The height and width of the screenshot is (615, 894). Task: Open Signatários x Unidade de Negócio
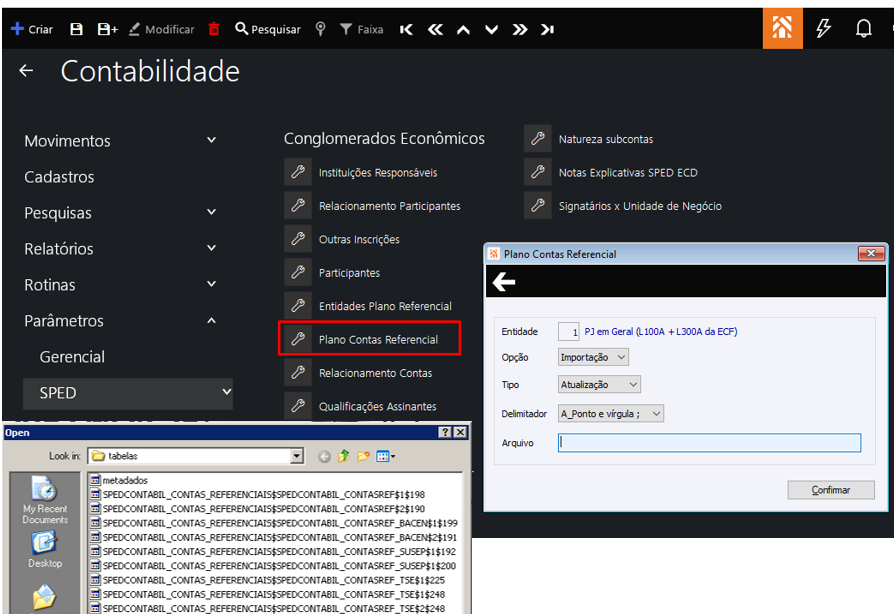tap(640, 206)
